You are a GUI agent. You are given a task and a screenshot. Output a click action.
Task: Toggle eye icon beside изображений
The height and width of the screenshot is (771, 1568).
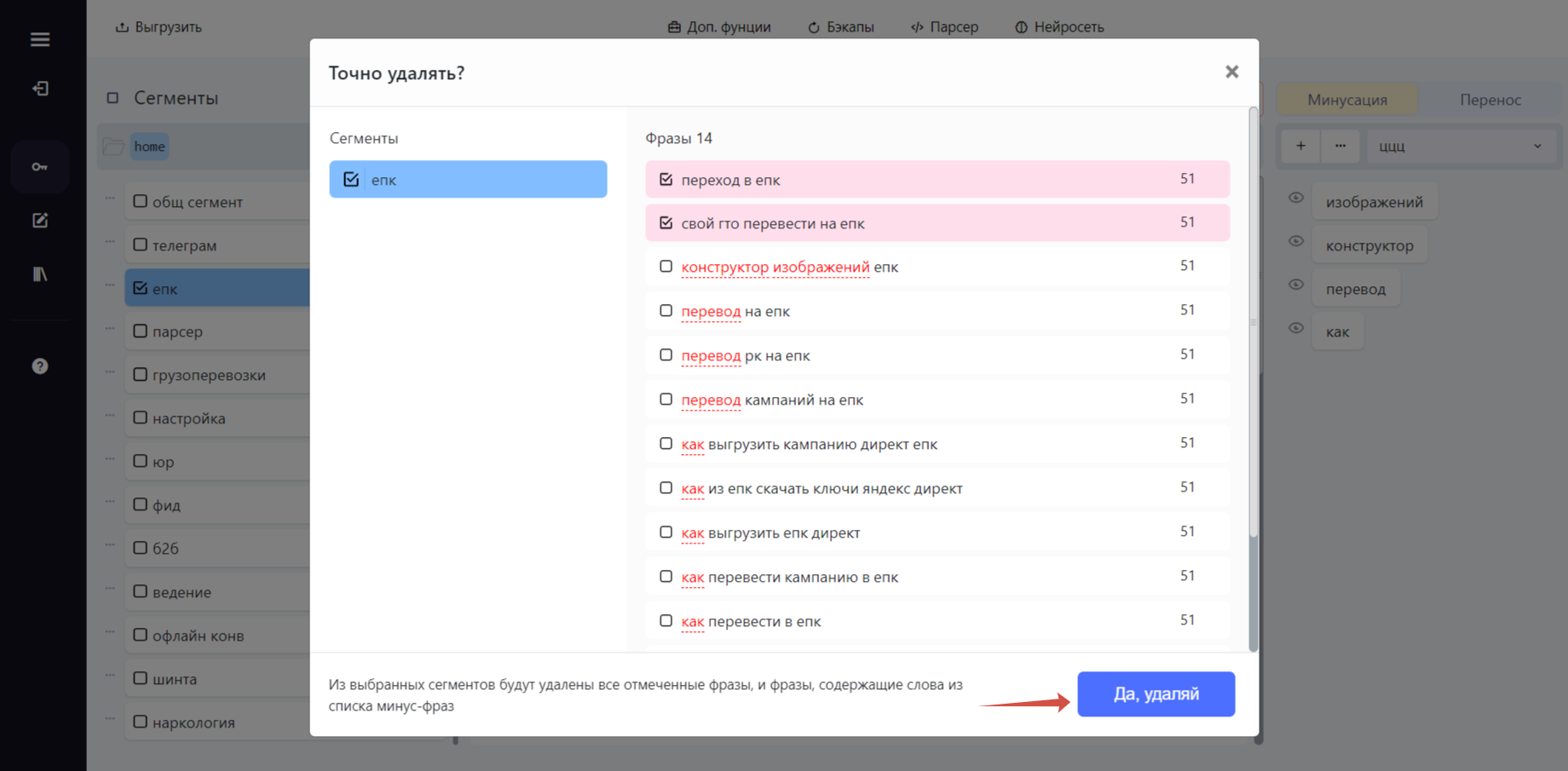[x=1296, y=198]
